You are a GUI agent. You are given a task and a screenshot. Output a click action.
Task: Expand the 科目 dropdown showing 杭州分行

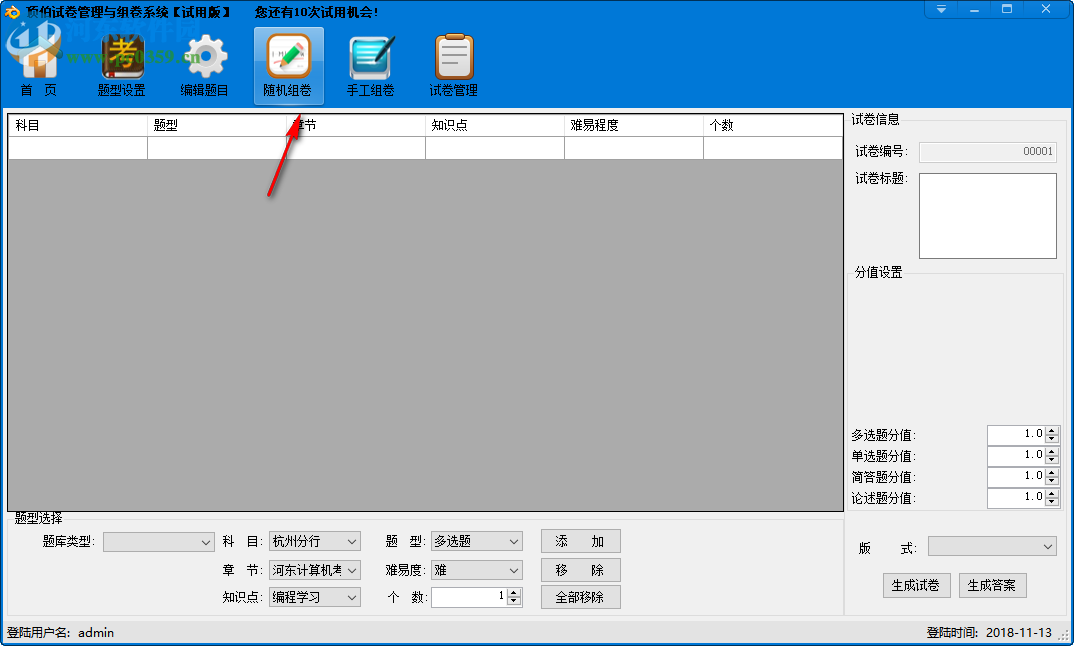314,541
